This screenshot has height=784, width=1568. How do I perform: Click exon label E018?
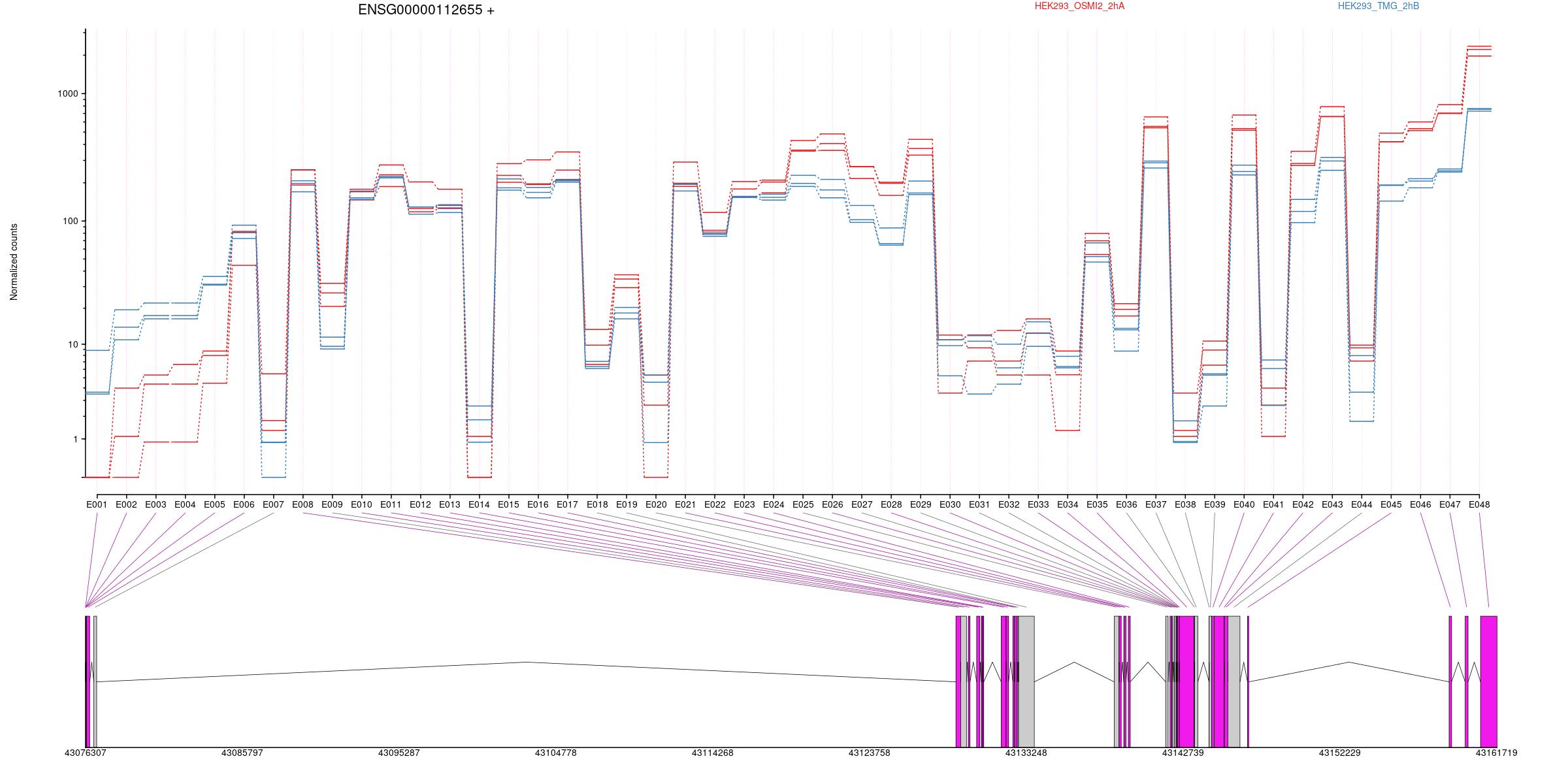tap(597, 504)
